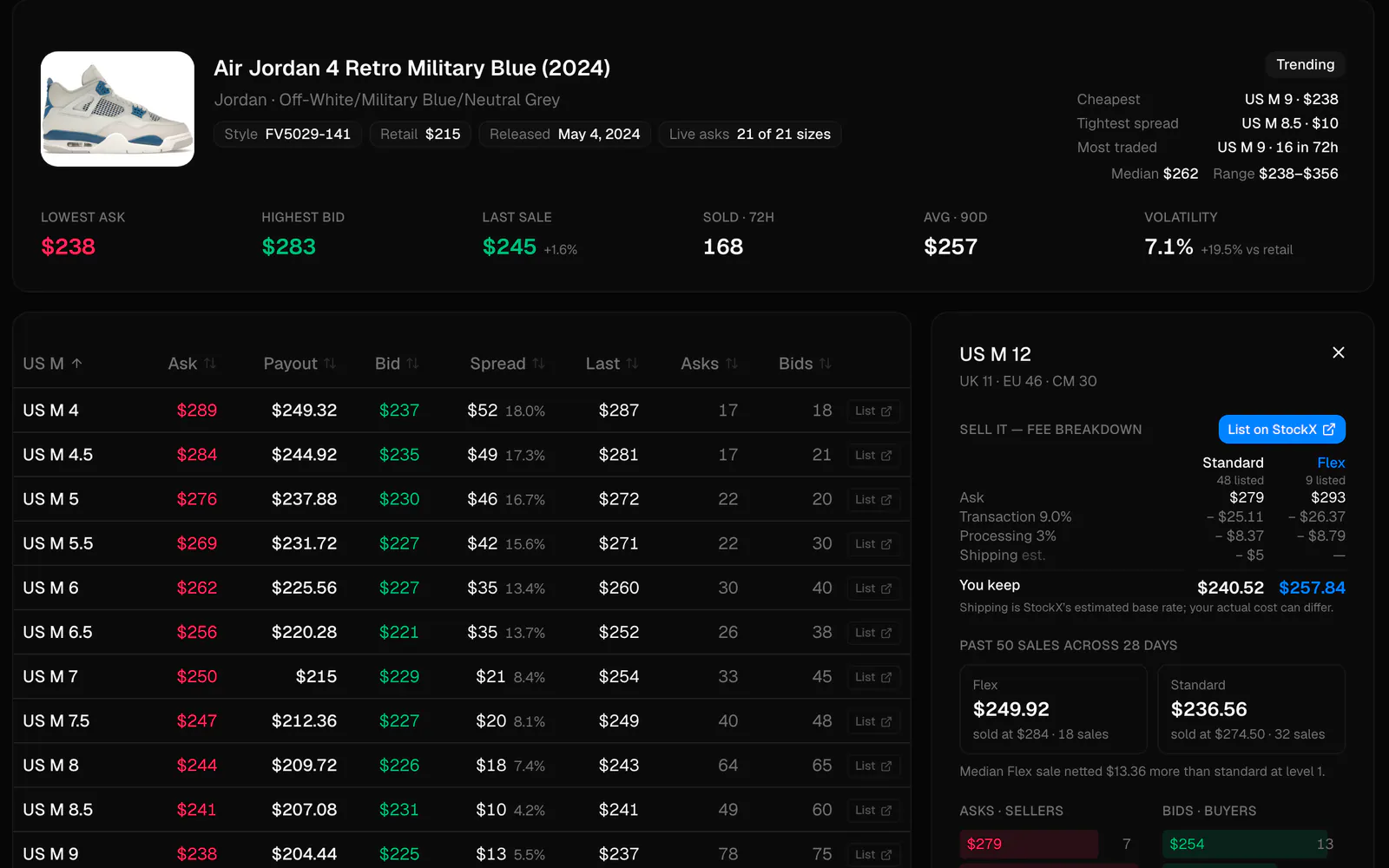Click the Last column sort icon
This screenshot has height=868, width=1389.
click(x=632, y=364)
